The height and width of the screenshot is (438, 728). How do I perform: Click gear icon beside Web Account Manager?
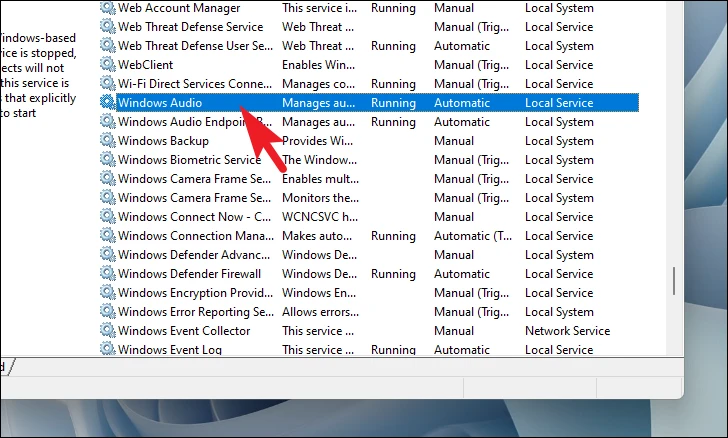[108, 7]
